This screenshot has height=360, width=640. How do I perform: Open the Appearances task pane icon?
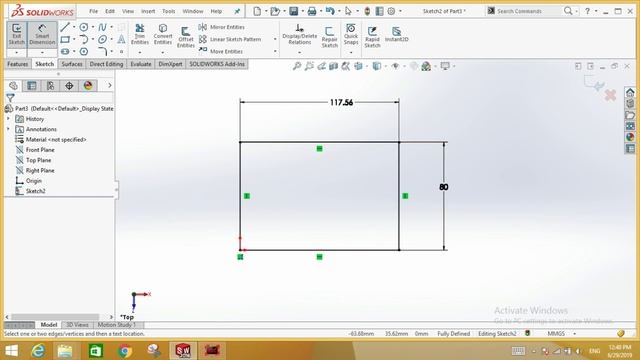pos(630,137)
